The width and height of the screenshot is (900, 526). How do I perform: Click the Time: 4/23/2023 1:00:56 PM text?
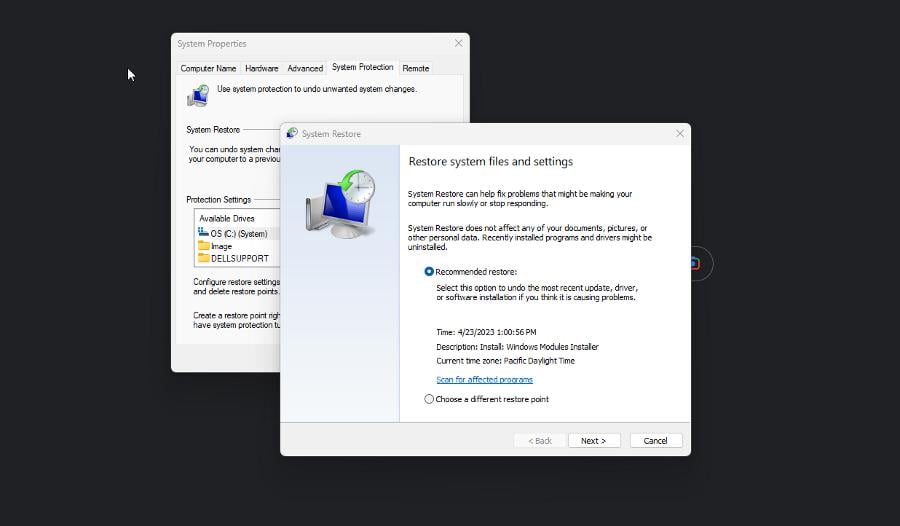pyautogui.click(x=486, y=332)
